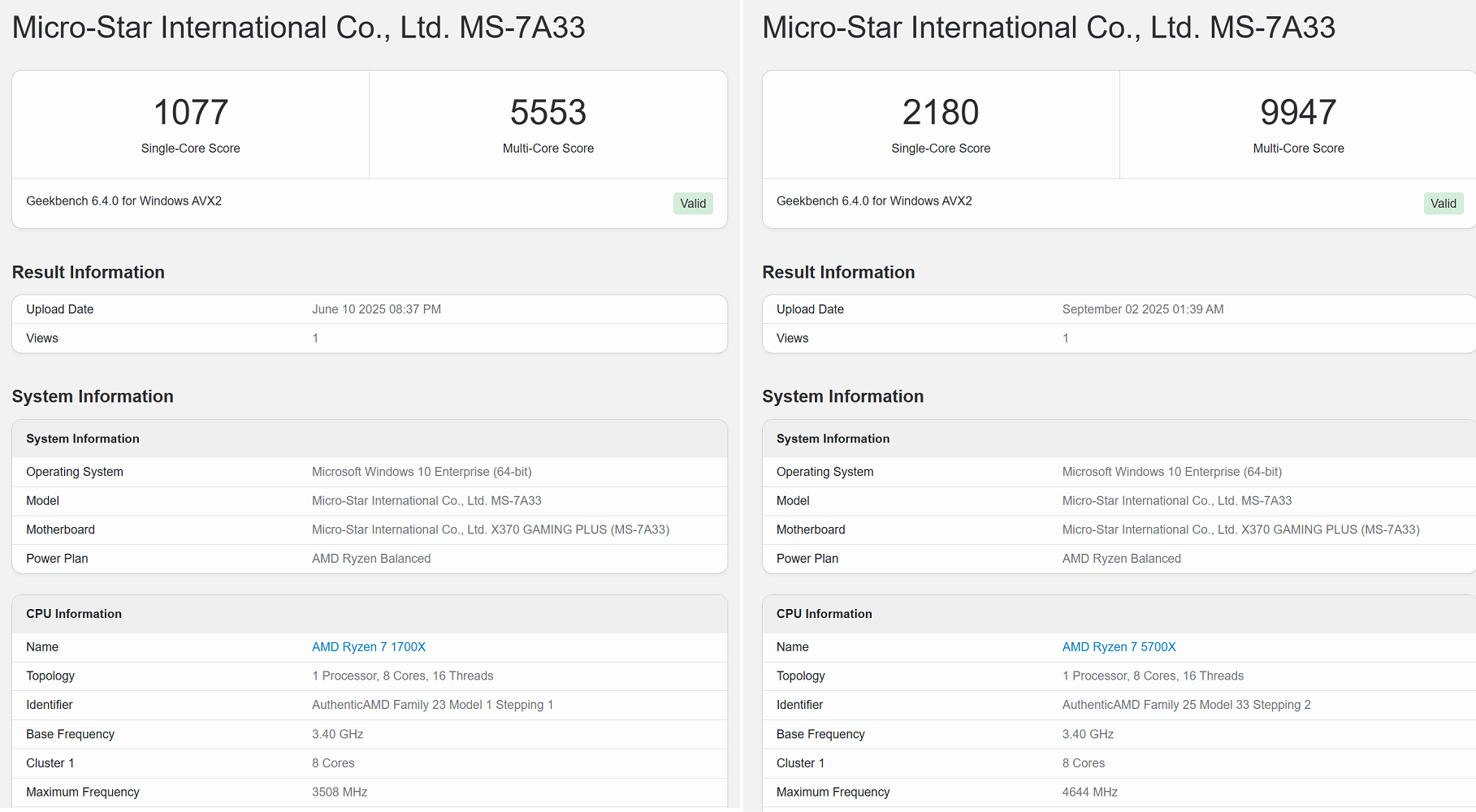Click the June 10 2025 08:37 PM upload date

pyautogui.click(x=376, y=309)
